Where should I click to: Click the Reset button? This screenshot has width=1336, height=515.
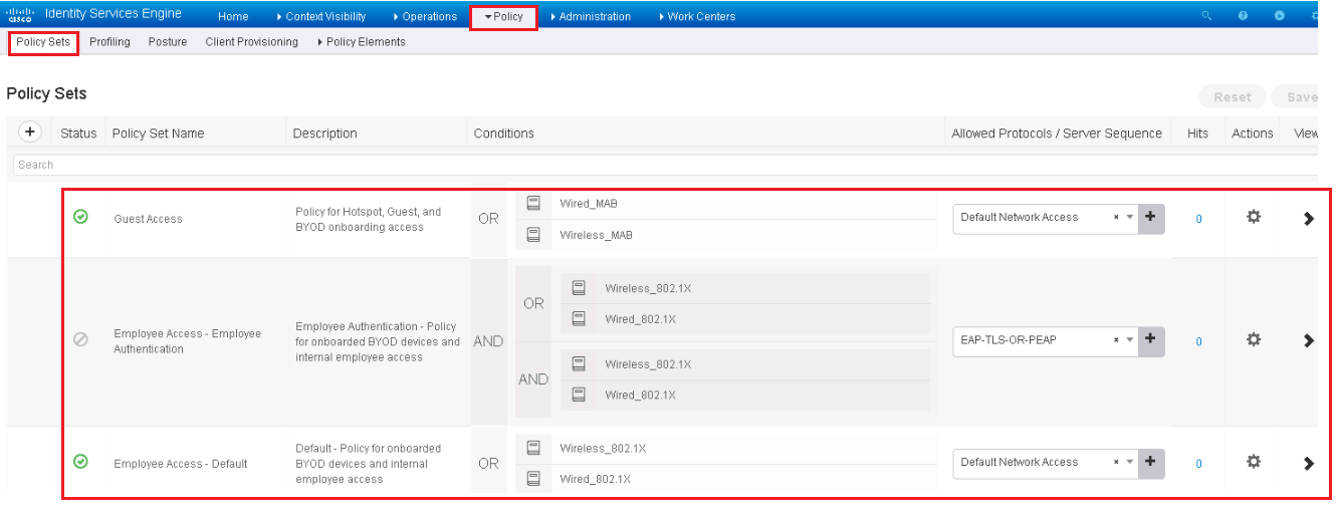point(1232,97)
